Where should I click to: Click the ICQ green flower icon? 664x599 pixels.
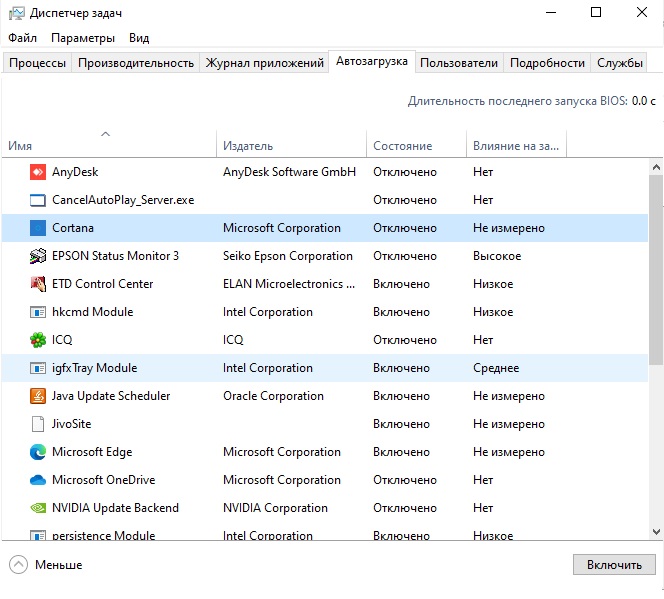(x=38, y=340)
